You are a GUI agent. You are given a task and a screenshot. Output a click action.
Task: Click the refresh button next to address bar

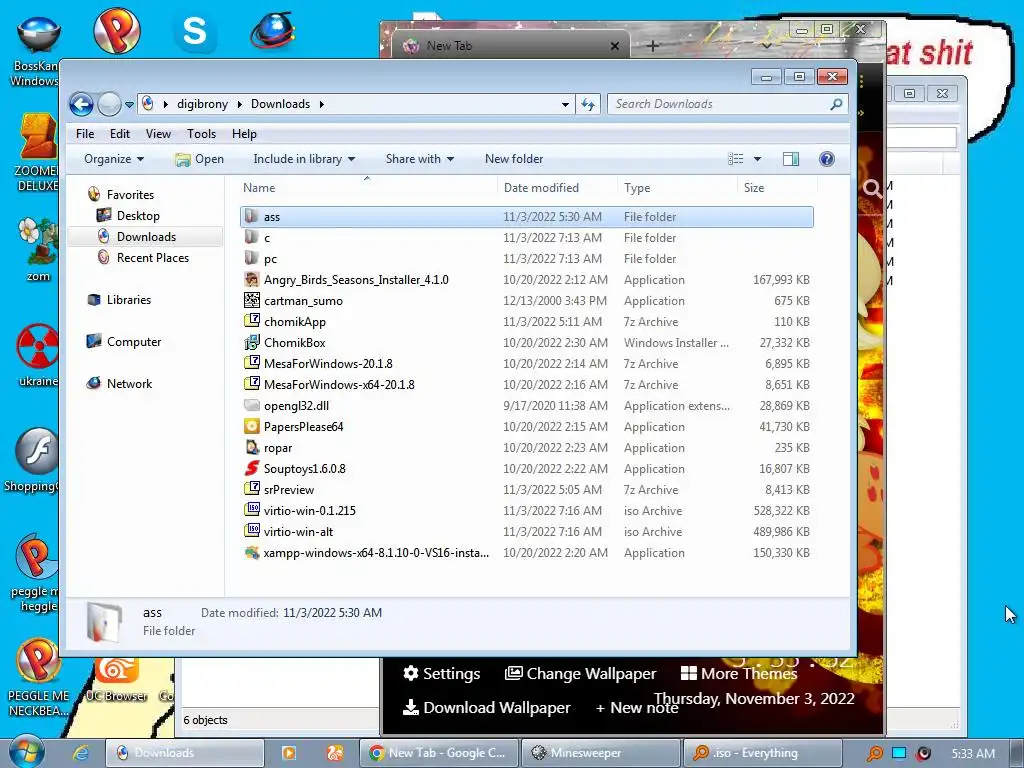tap(588, 104)
